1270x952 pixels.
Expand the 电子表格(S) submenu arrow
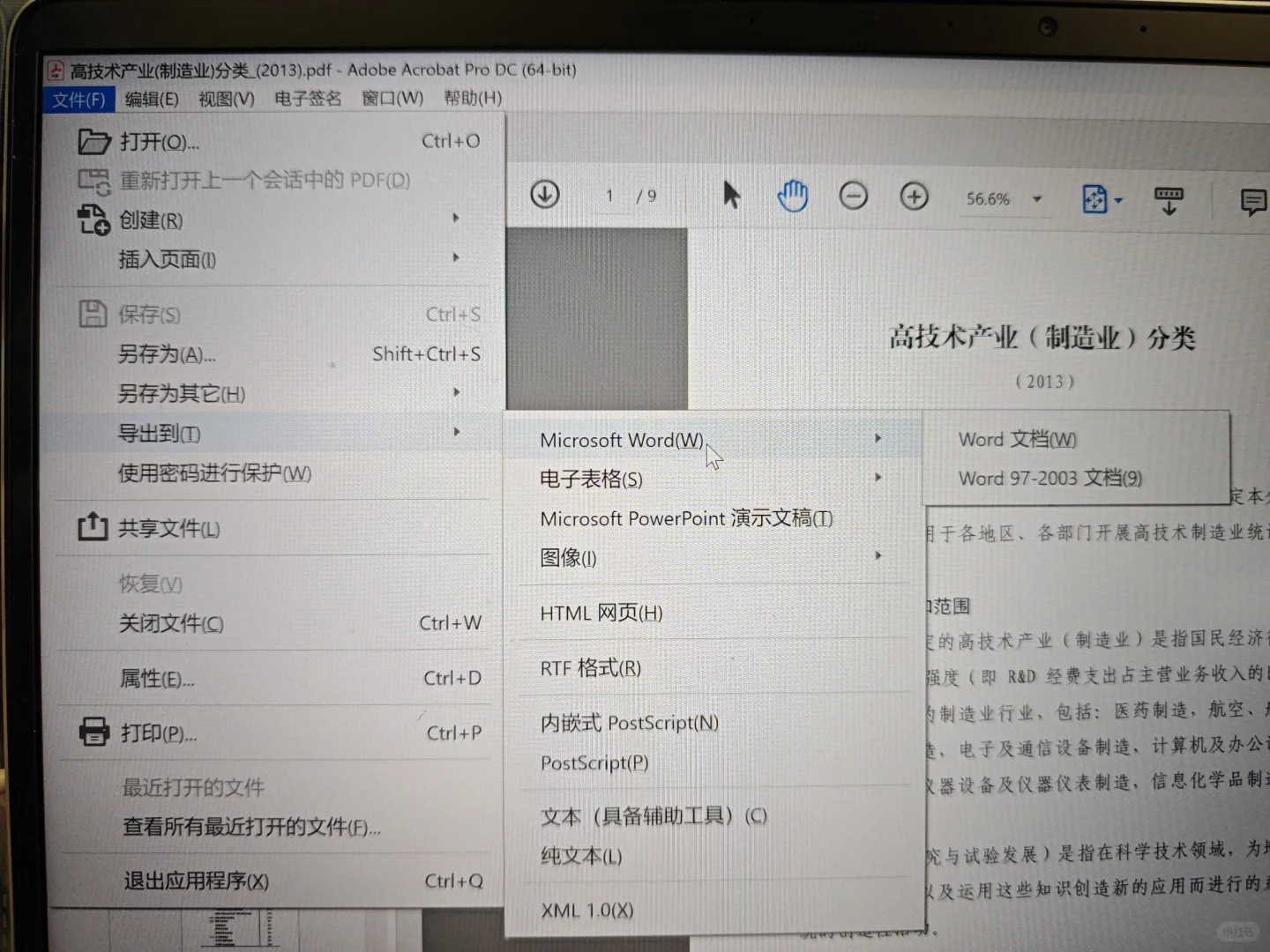pos(878,477)
